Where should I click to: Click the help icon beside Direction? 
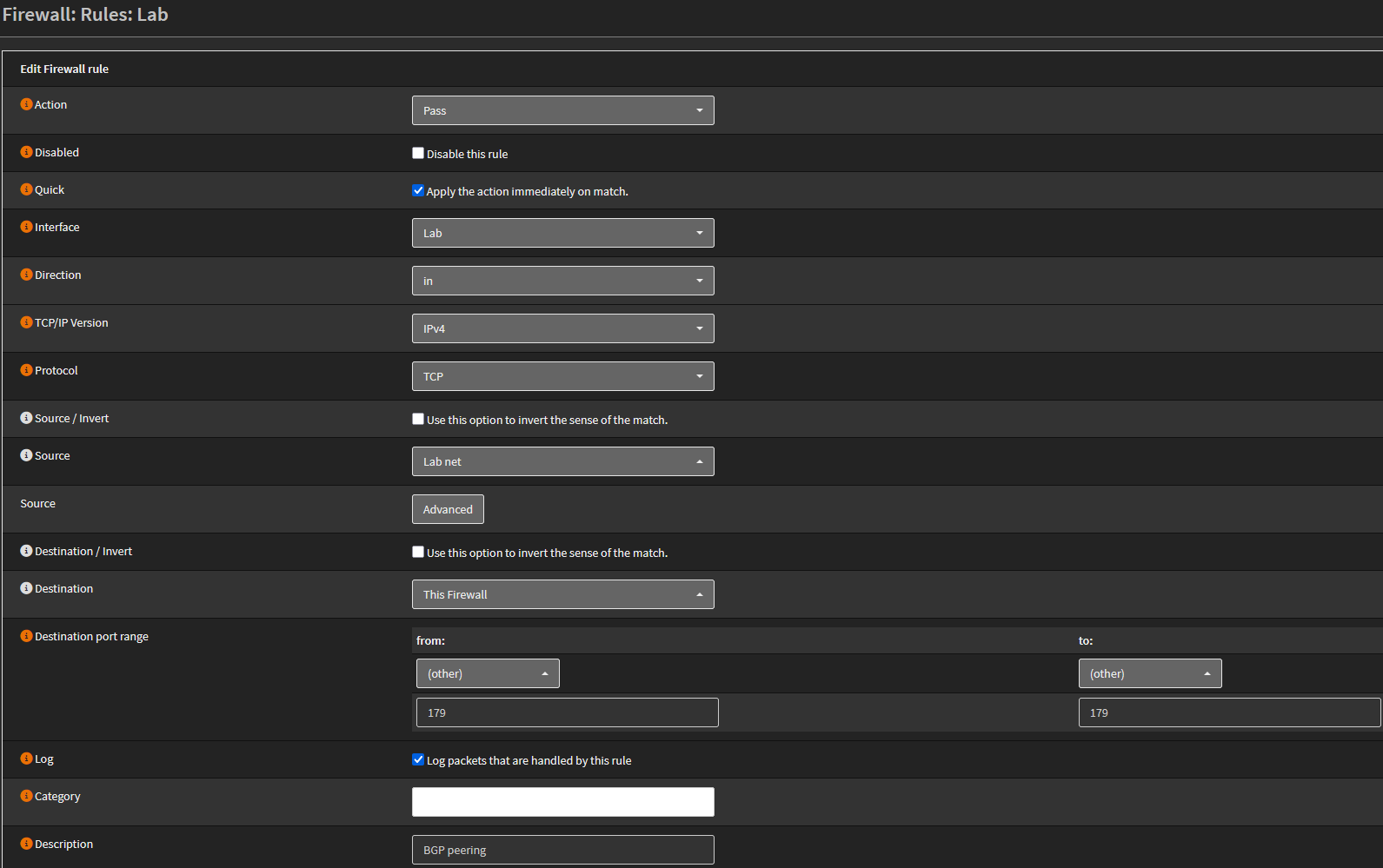point(26,275)
